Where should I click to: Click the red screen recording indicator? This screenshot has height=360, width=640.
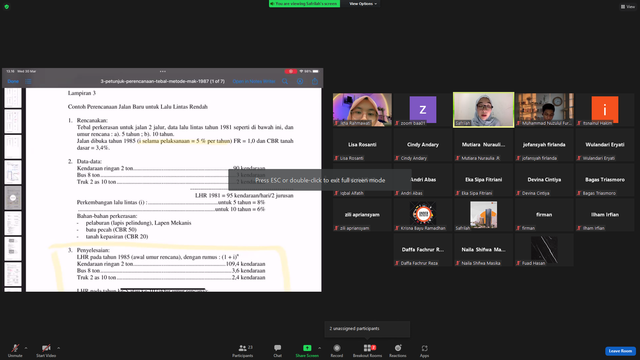click(290, 71)
